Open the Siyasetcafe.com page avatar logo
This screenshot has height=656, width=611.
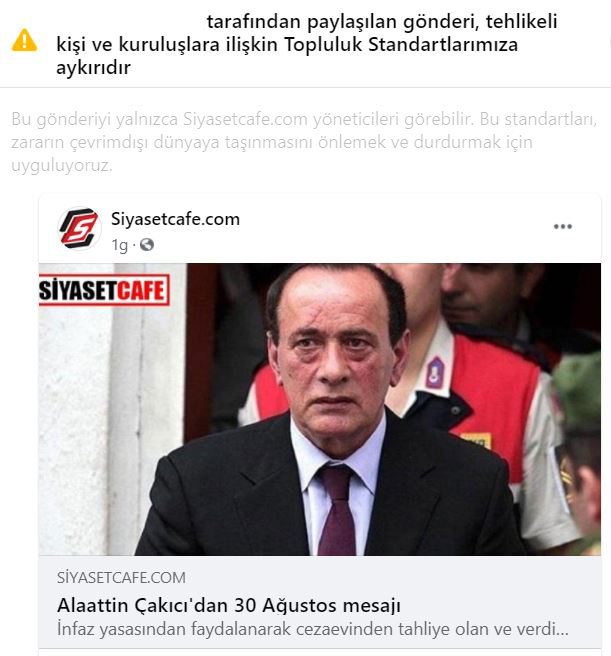[x=79, y=228]
